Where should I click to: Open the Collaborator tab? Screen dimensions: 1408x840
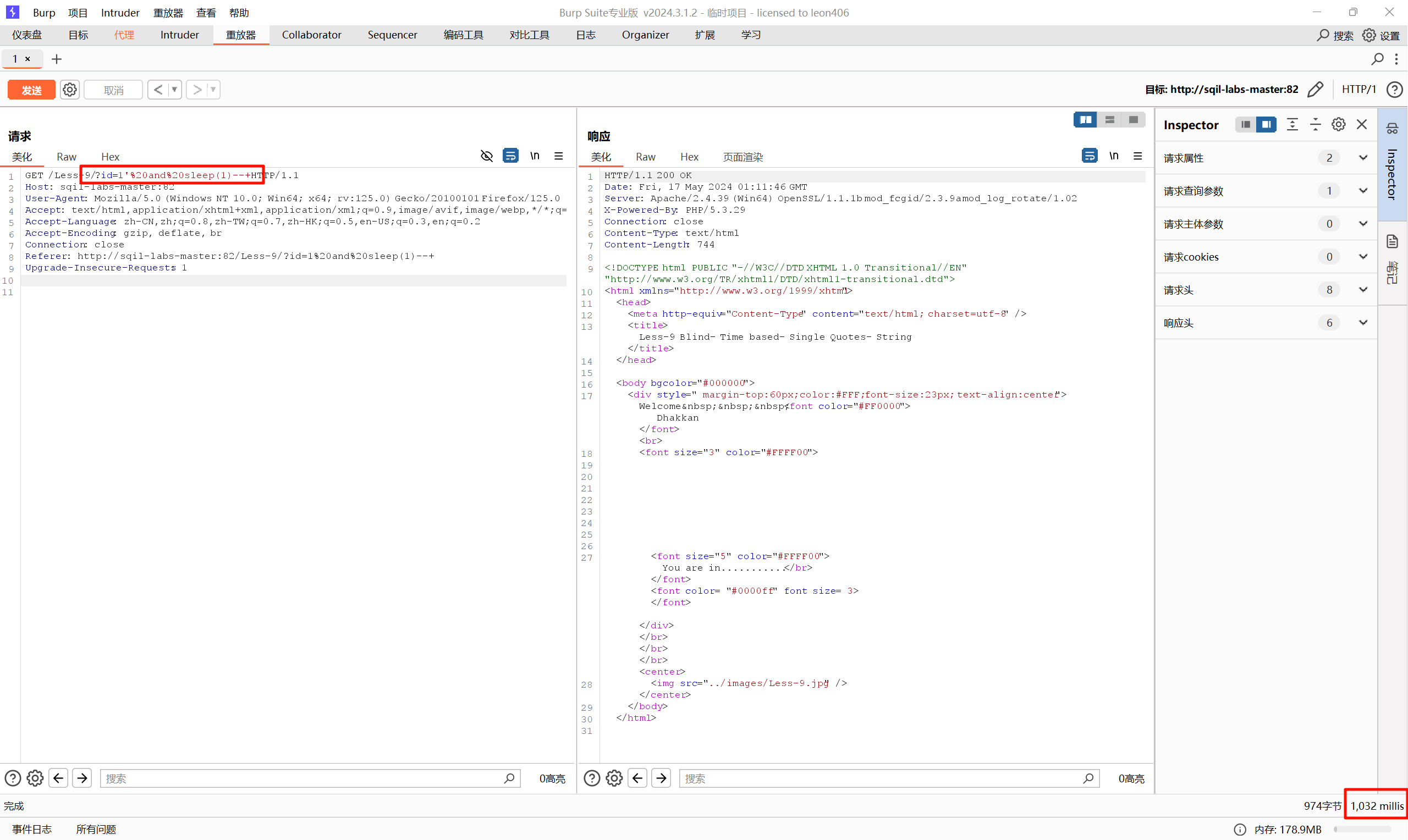[311, 35]
